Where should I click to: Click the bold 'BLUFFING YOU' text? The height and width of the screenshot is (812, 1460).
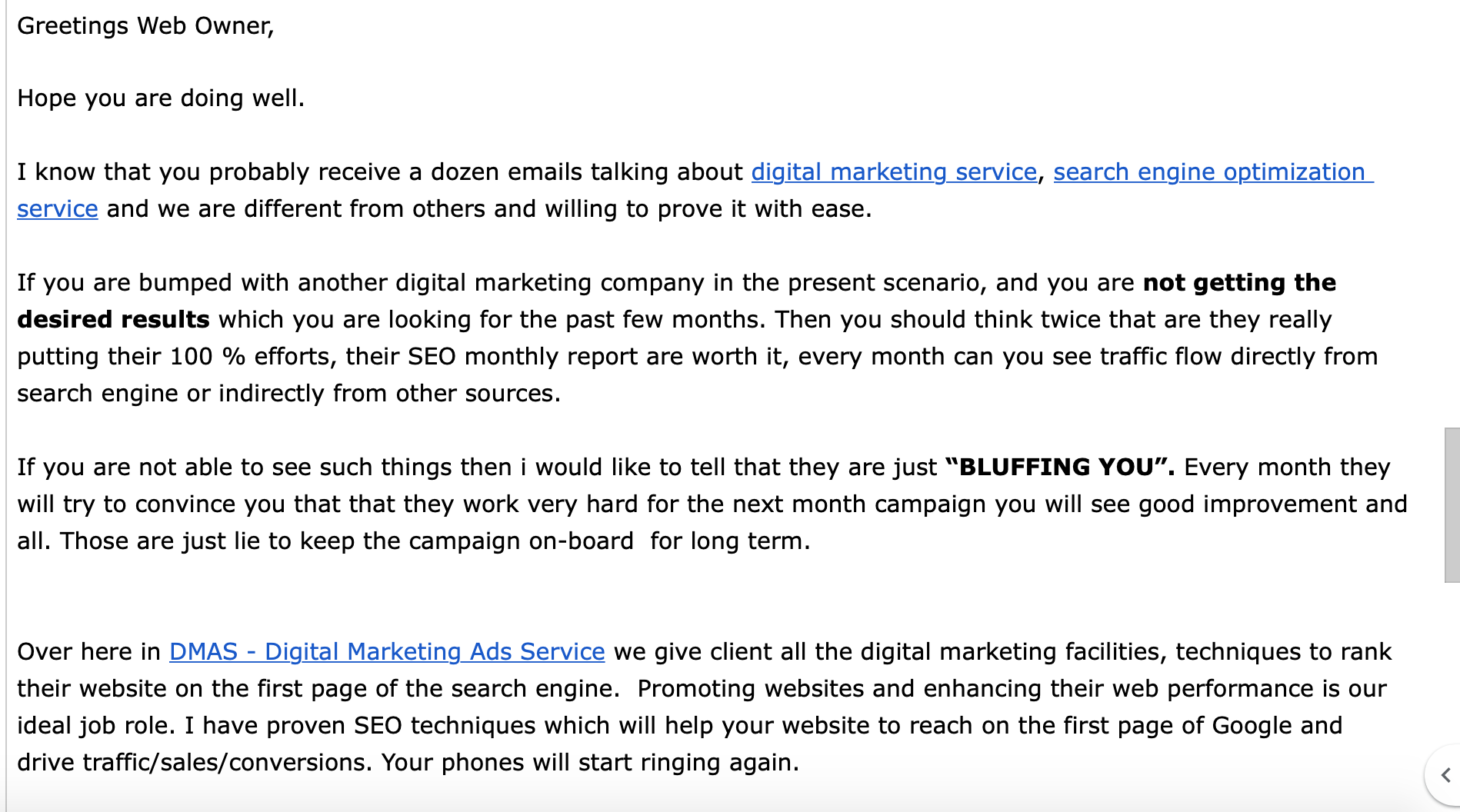[1057, 468]
